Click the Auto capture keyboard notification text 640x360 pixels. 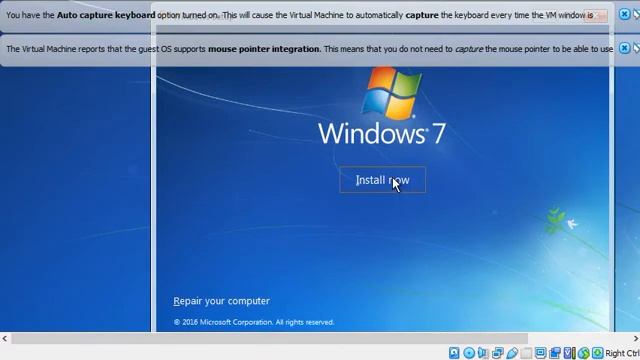click(300, 15)
